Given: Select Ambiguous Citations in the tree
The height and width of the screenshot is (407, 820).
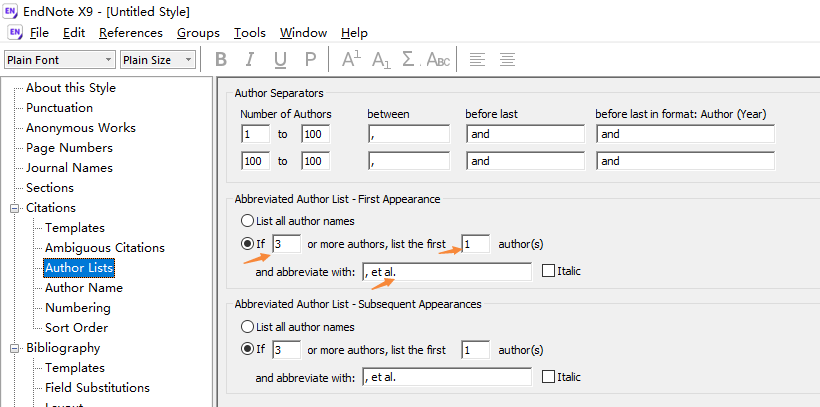Looking at the screenshot, I should point(105,248).
